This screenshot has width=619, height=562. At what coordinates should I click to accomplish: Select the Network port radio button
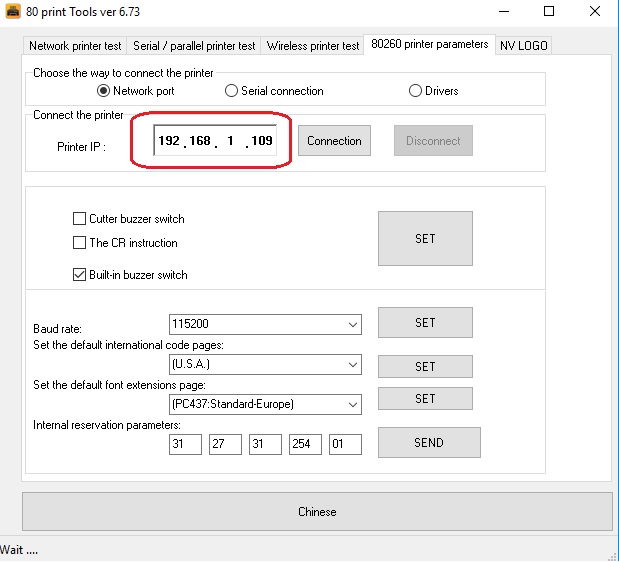[x=104, y=91]
